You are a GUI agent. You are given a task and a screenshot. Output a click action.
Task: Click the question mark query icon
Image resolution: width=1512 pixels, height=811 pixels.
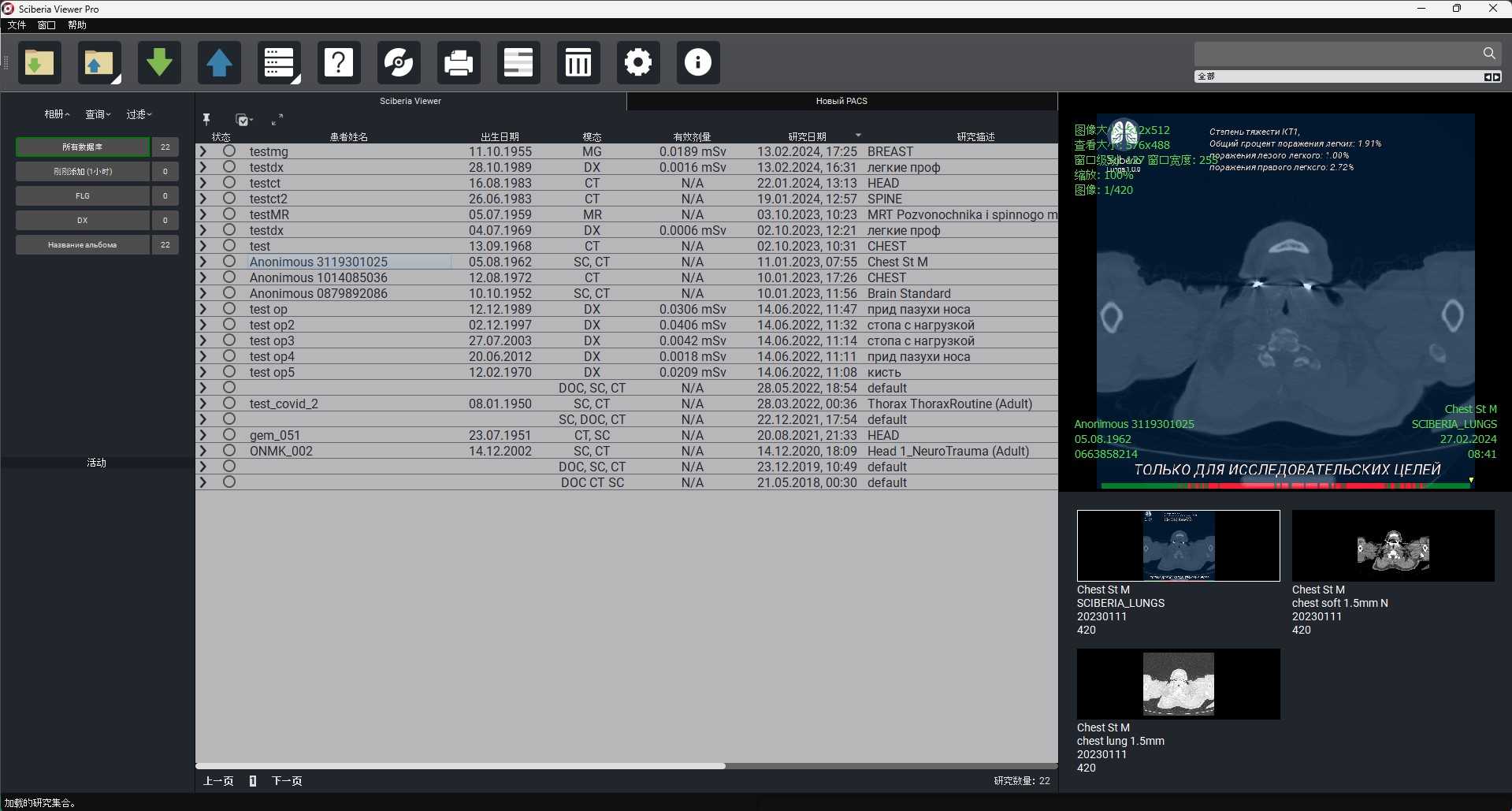click(339, 62)
